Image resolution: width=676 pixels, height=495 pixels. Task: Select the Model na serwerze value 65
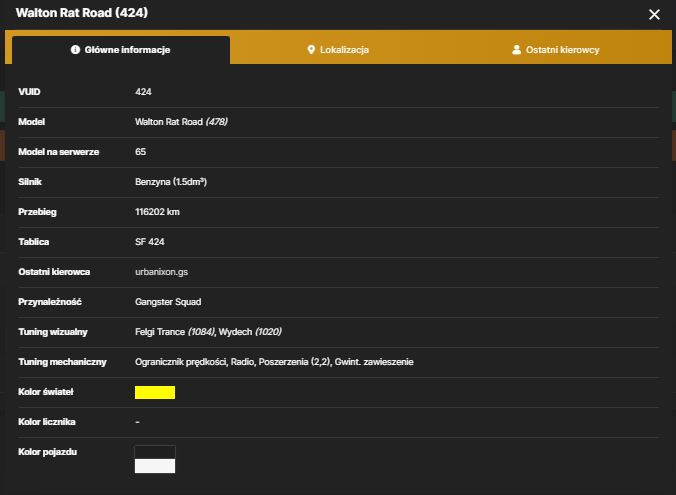pyautogui.click(x=140, y=152)
